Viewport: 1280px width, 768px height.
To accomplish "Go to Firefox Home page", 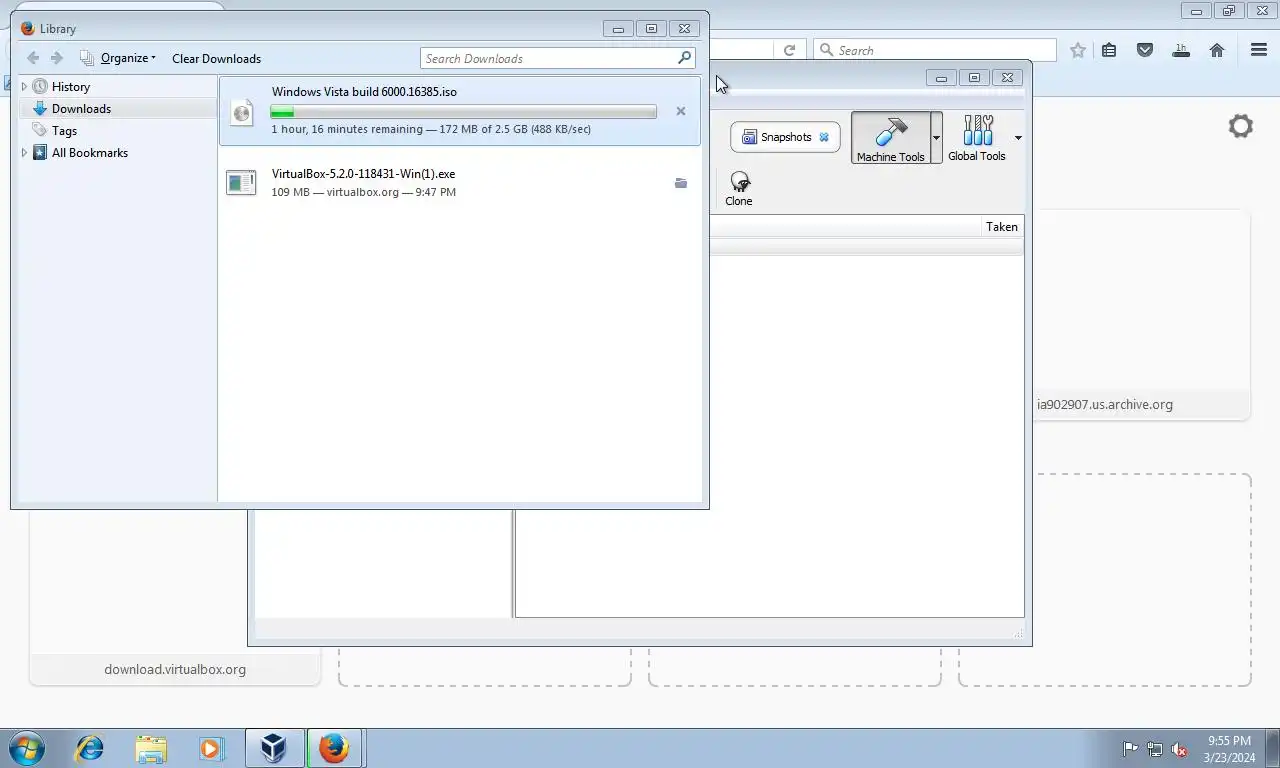I will pos(1217,50).
